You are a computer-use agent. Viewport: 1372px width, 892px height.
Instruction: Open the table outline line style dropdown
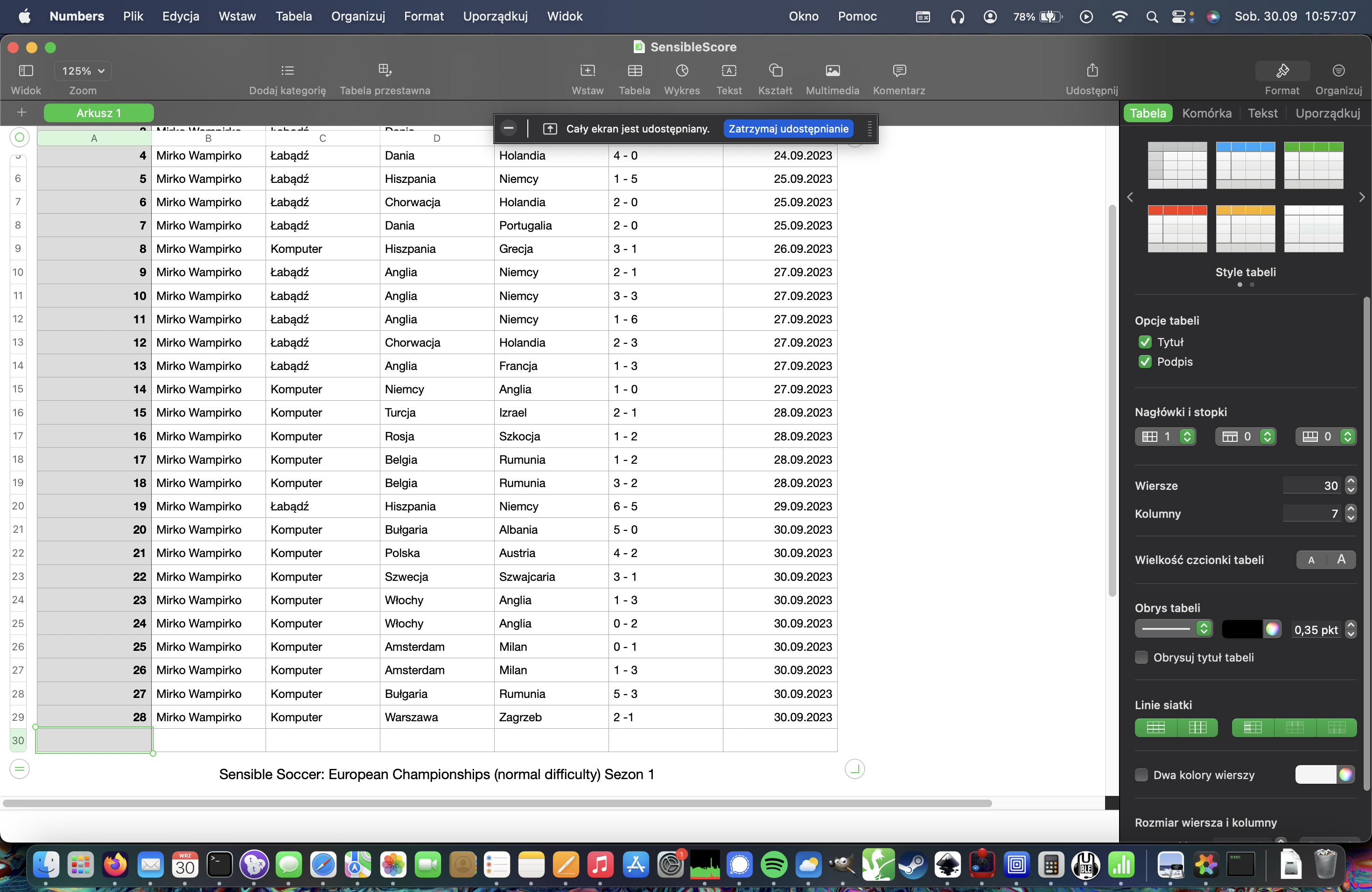click(1173, 629)
